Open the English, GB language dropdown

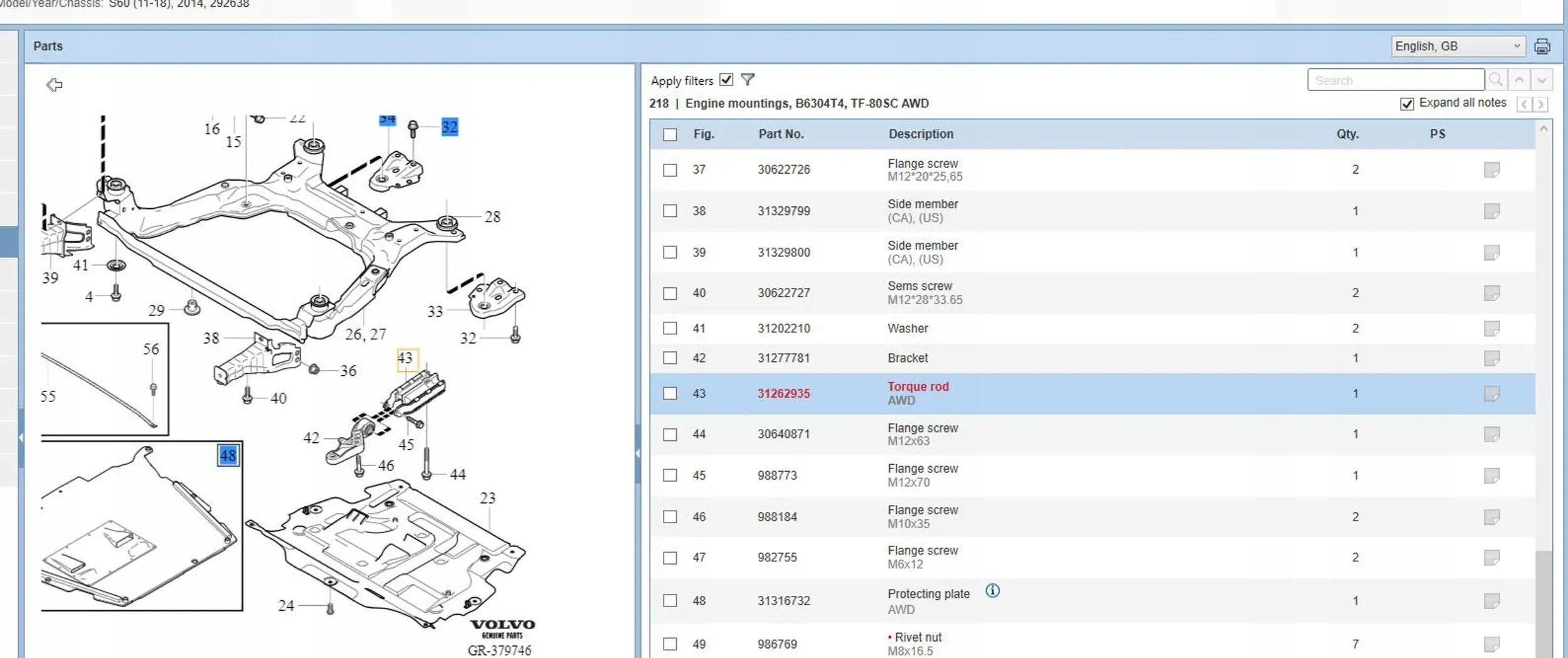(1458, 46)
